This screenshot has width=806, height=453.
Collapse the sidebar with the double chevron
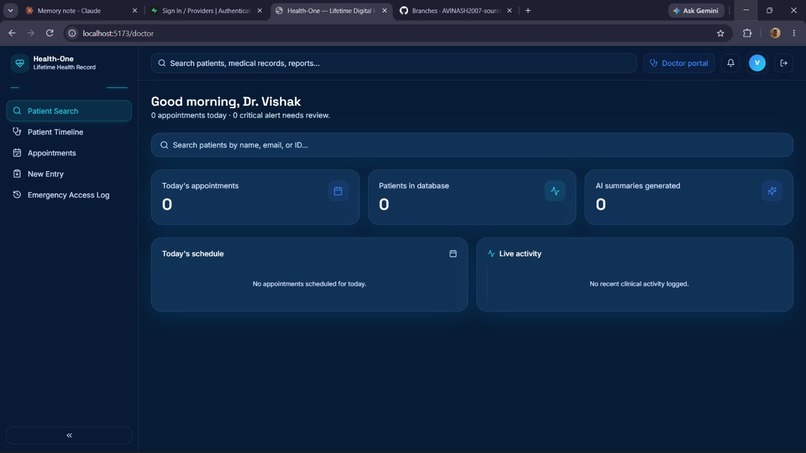[x=69, y=435]
